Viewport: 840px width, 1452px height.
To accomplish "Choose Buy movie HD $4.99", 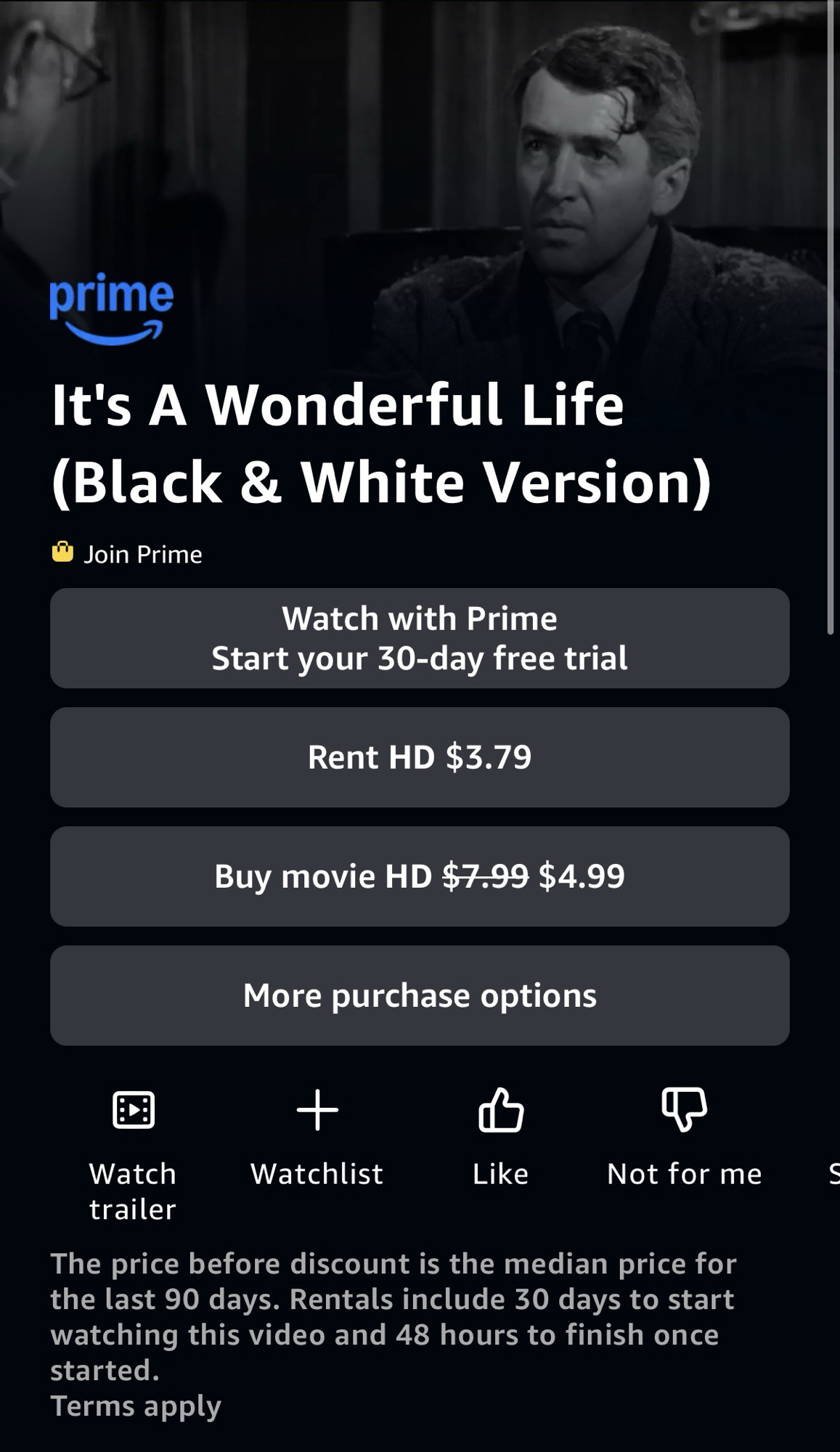I will 420,876.
